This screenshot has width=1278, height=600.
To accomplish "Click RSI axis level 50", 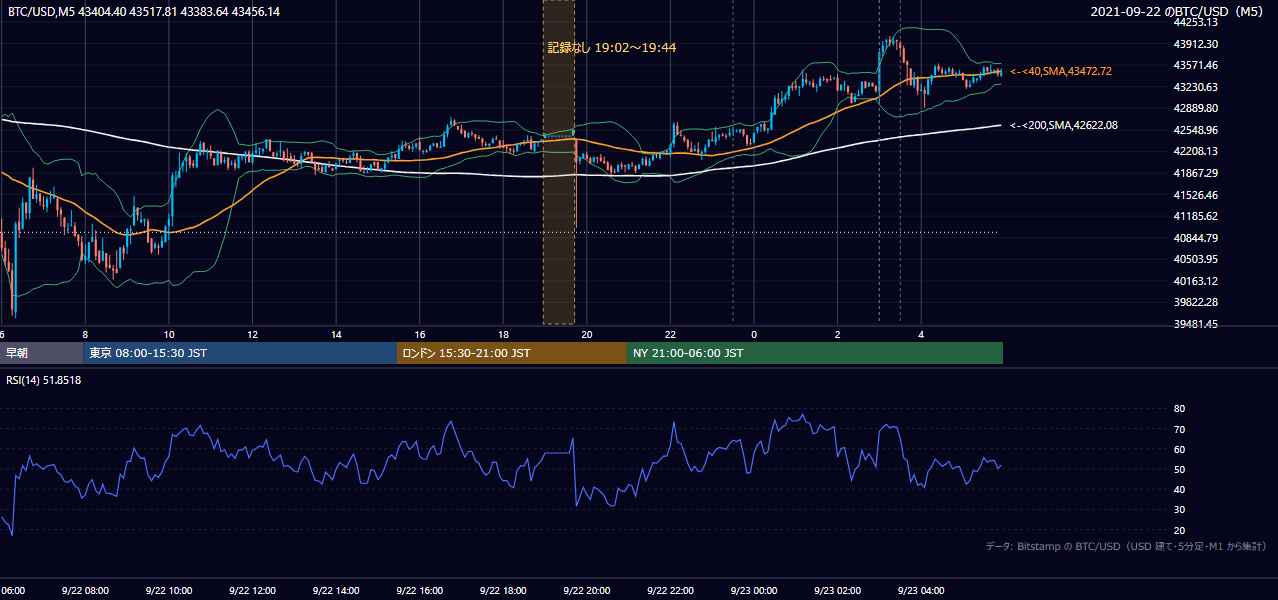I will (1179, 469).
